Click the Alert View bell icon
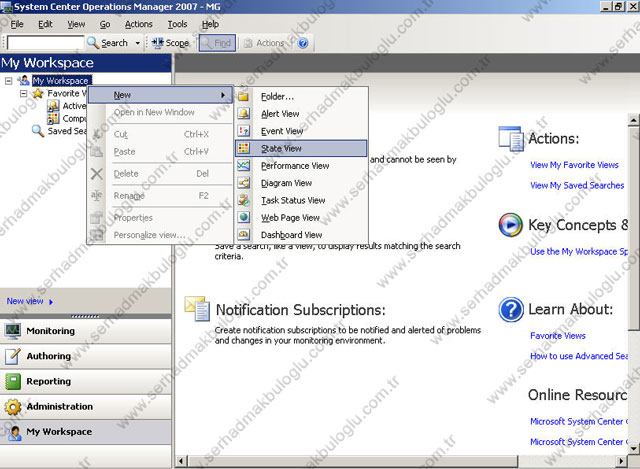Viewport: 640px width, 469px height. (x=244, y=113)
